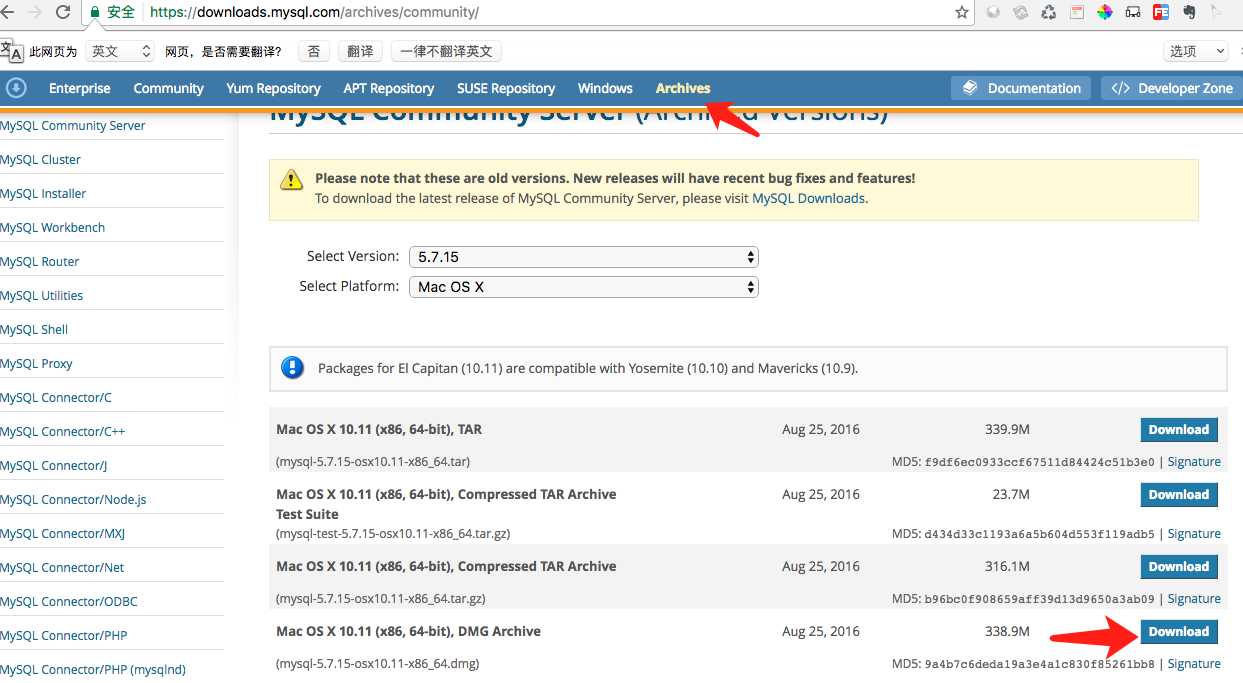
Task: Open the 选项 options dropdown
Action: (1196, 51)
